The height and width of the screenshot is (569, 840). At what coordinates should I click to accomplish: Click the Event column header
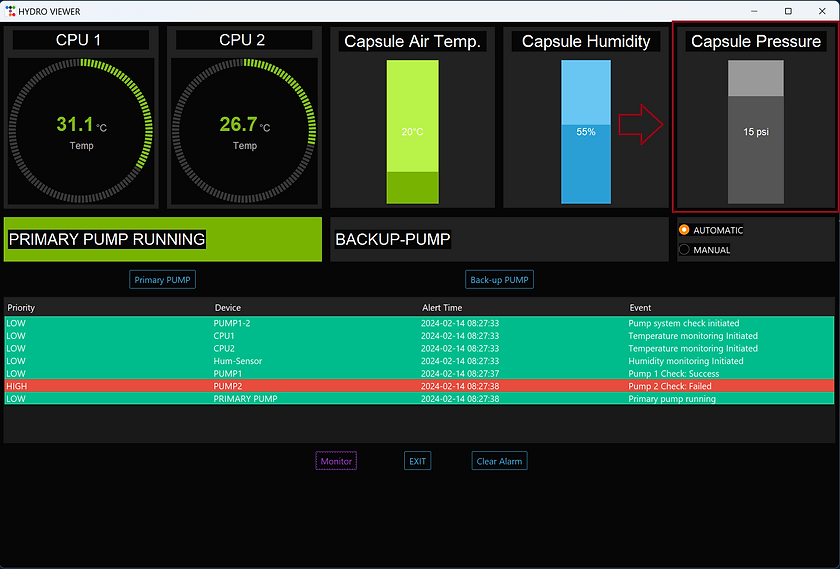(x=640, y=308)
